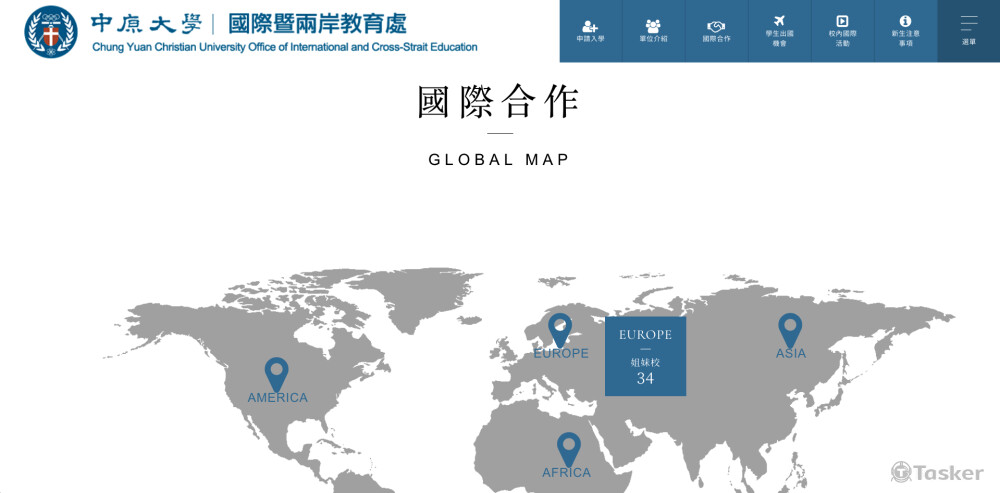Click the Chung Yuan University crest logo

(x=50, y=32)
